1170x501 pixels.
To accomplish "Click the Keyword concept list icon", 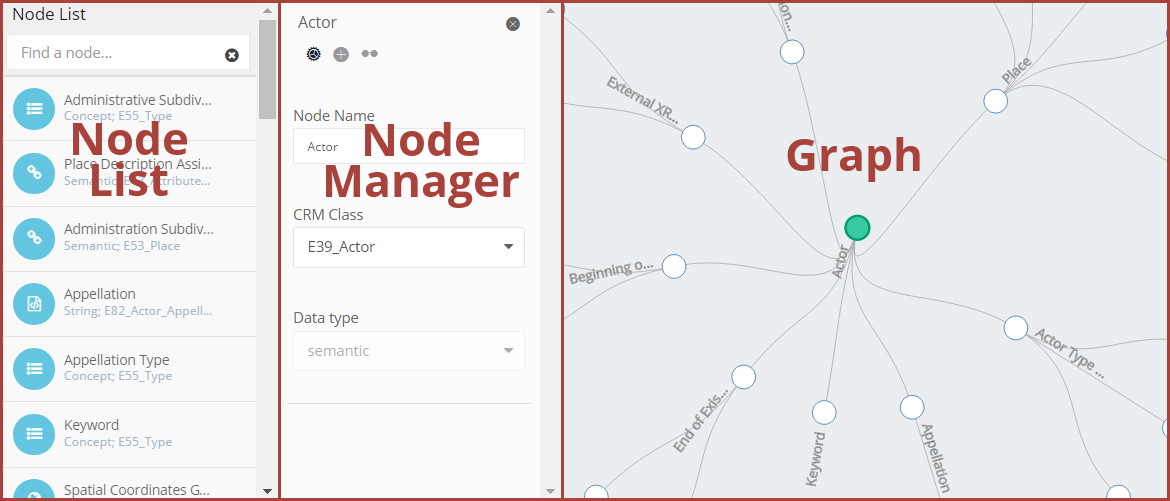I will [34, 433].
